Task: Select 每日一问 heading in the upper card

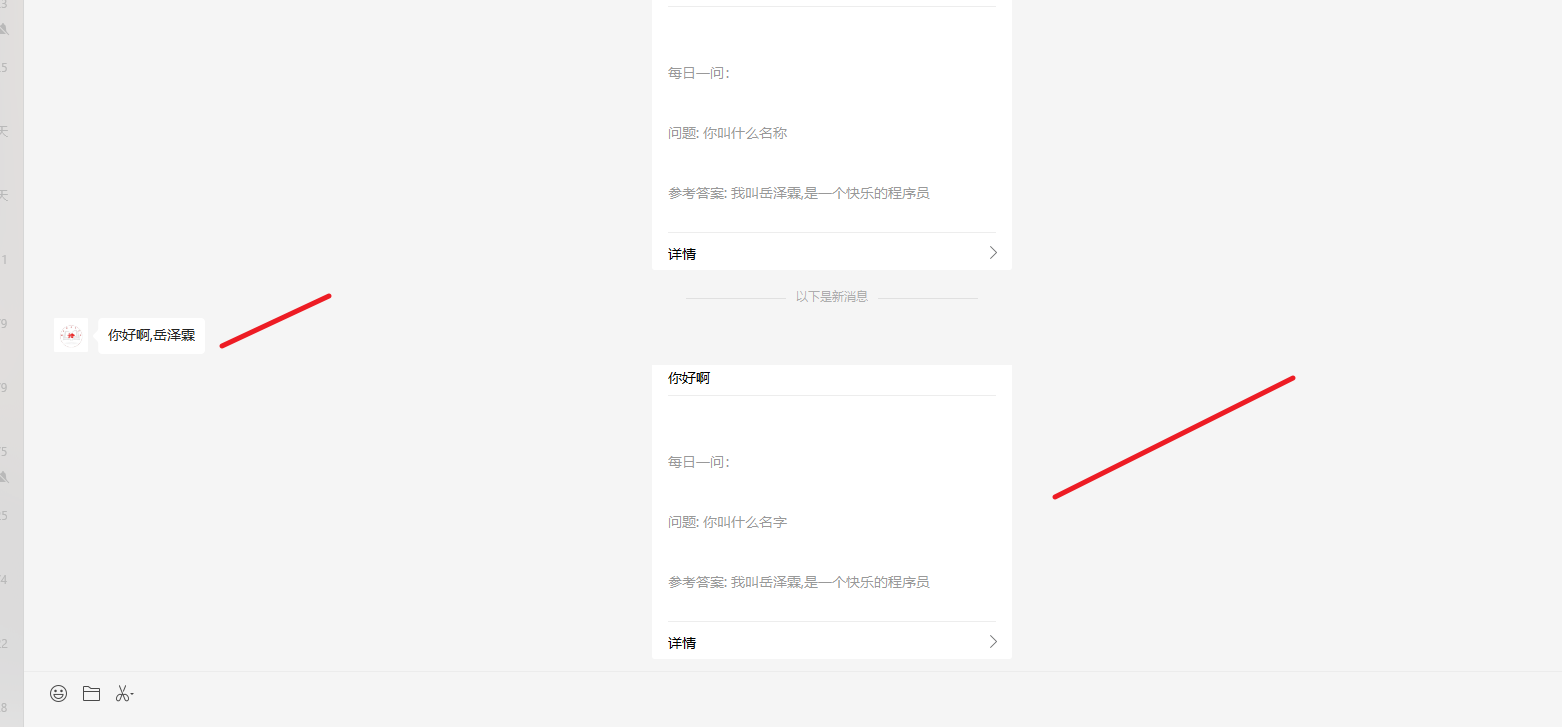Action: coord(699,73)
